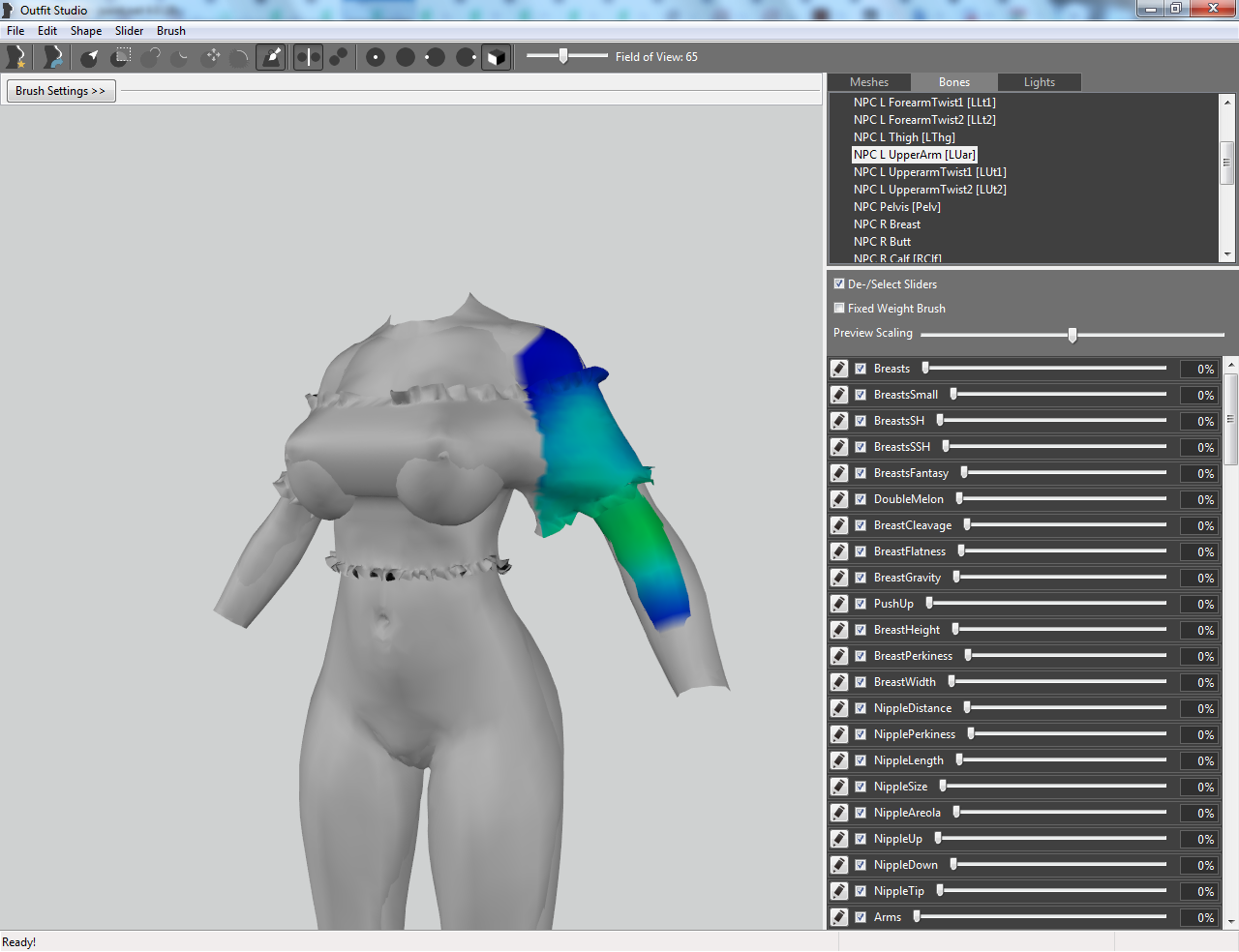1239x952 pixels.
Task: Switch to the Meshes tab
Action: click(869, 82)
